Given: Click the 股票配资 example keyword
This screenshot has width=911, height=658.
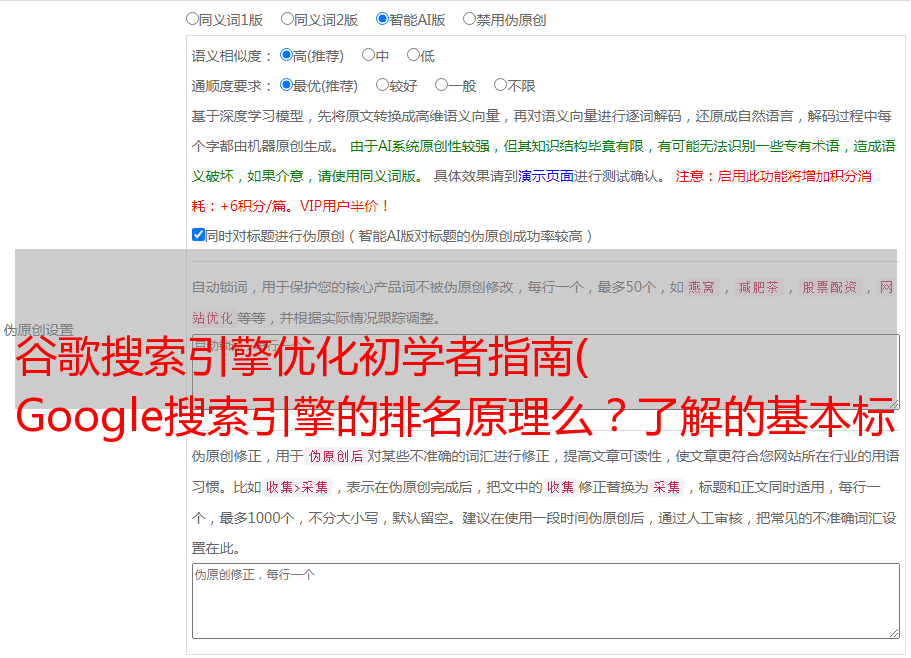Looking at the screenshot, I should 830,287.
